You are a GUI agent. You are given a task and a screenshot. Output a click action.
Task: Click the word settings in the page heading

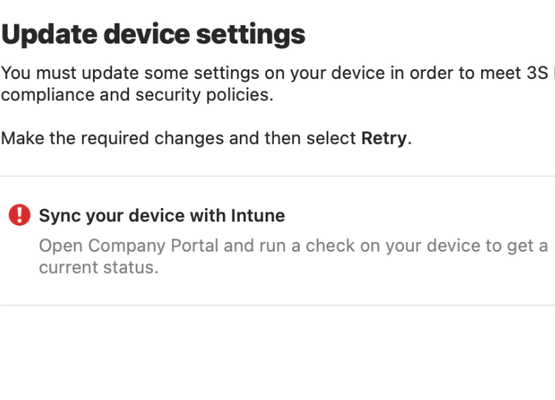tap(251, 35)
